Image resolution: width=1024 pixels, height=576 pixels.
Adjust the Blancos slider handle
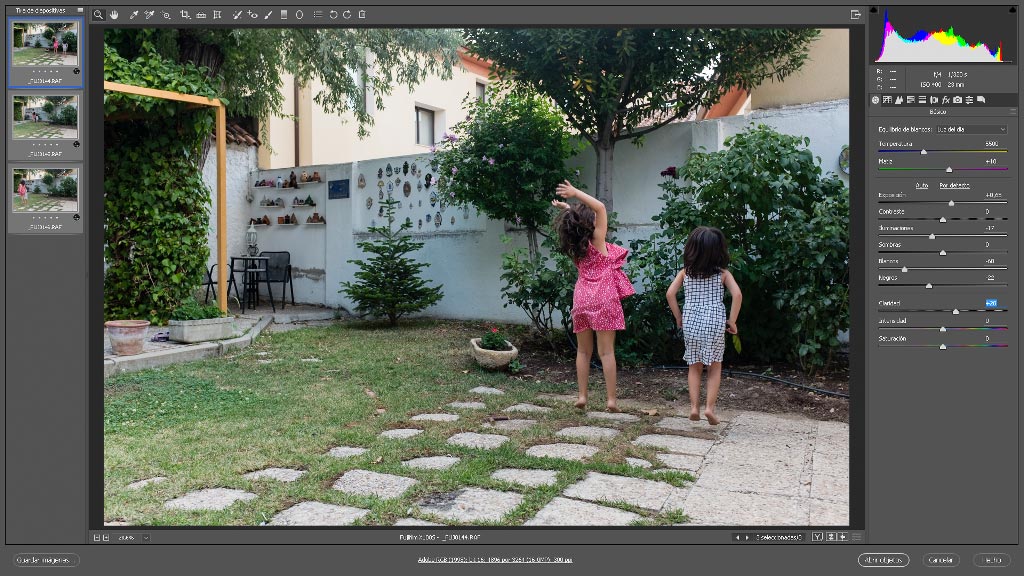click(x=904, y=269)
